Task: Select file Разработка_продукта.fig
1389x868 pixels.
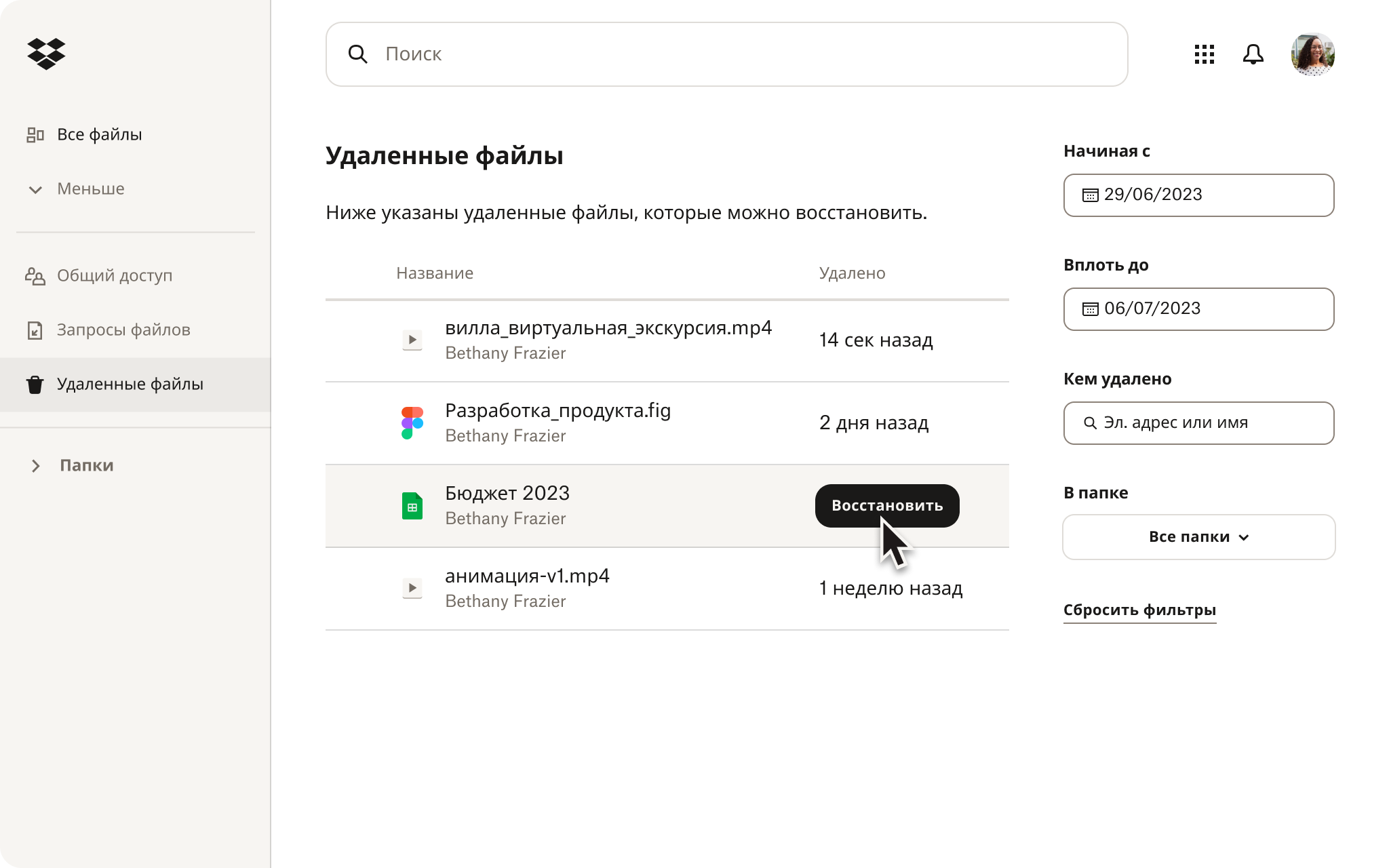Action: point(557,411)
